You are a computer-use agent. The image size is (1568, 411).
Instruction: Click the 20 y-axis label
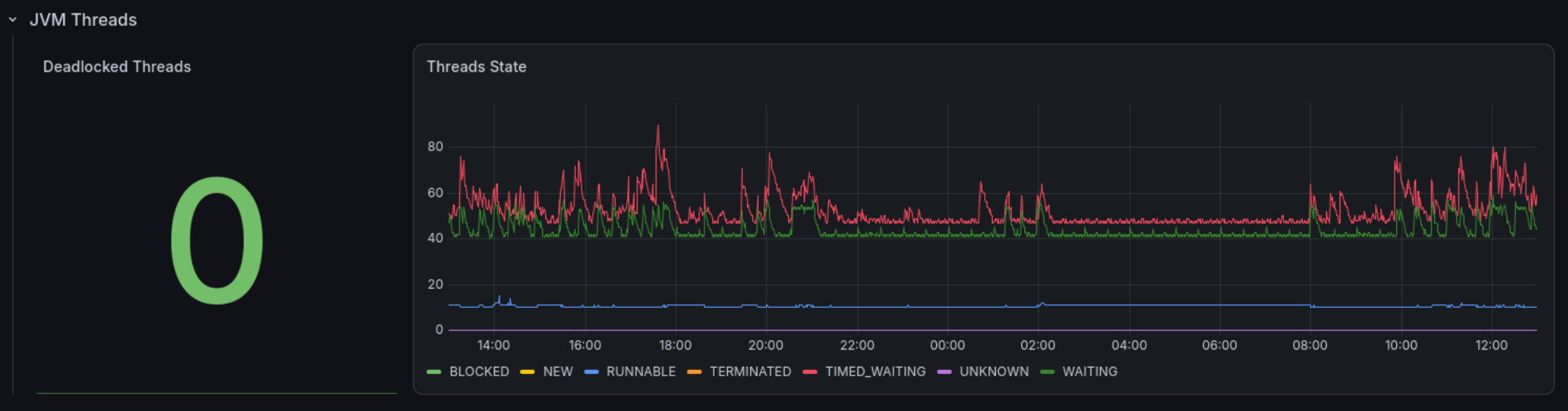[x=435, y=284]
